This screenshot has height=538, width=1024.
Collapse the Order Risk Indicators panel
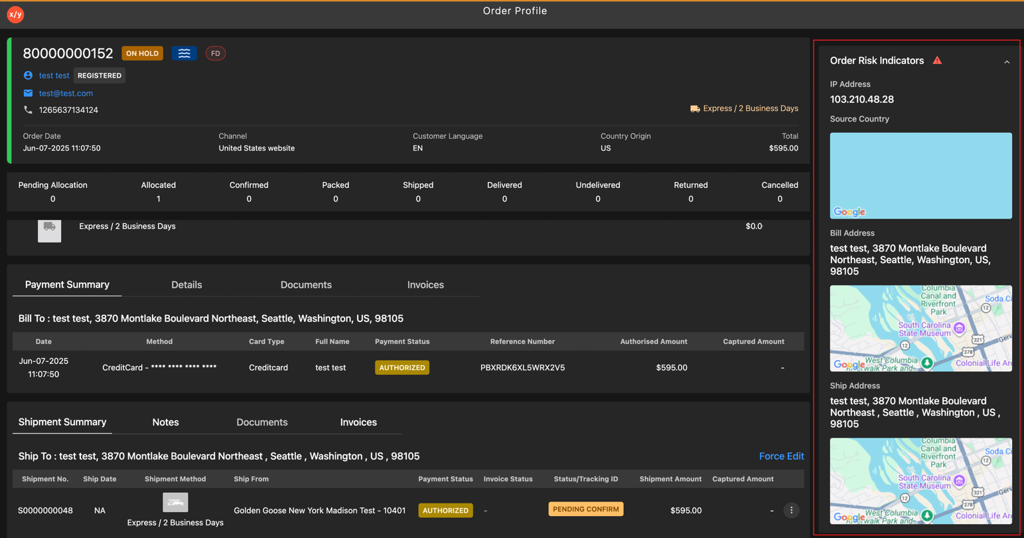(x=1007, y=62)
